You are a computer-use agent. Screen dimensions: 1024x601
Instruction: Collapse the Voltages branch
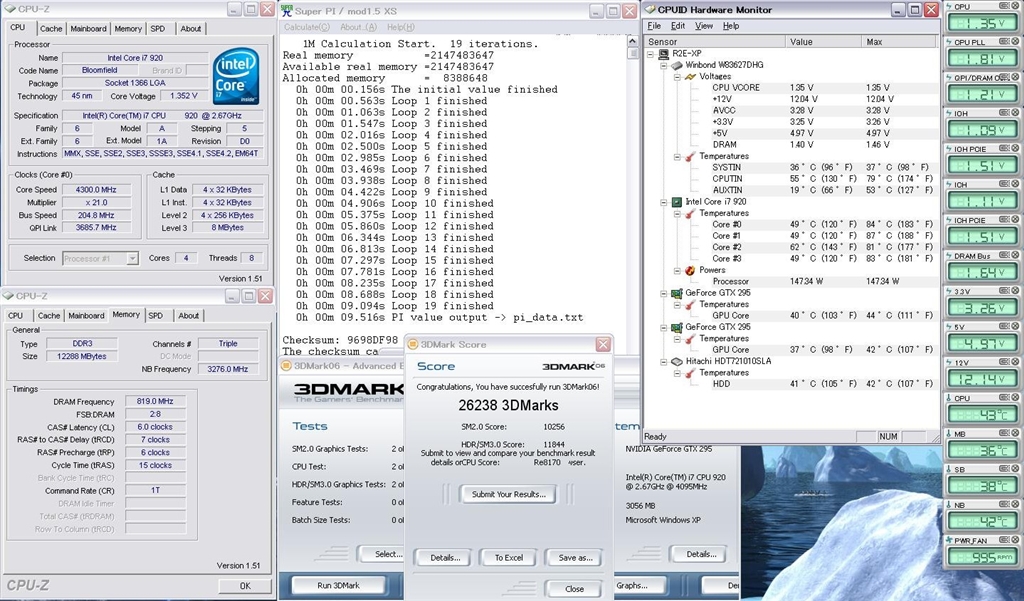pos(677,77)
